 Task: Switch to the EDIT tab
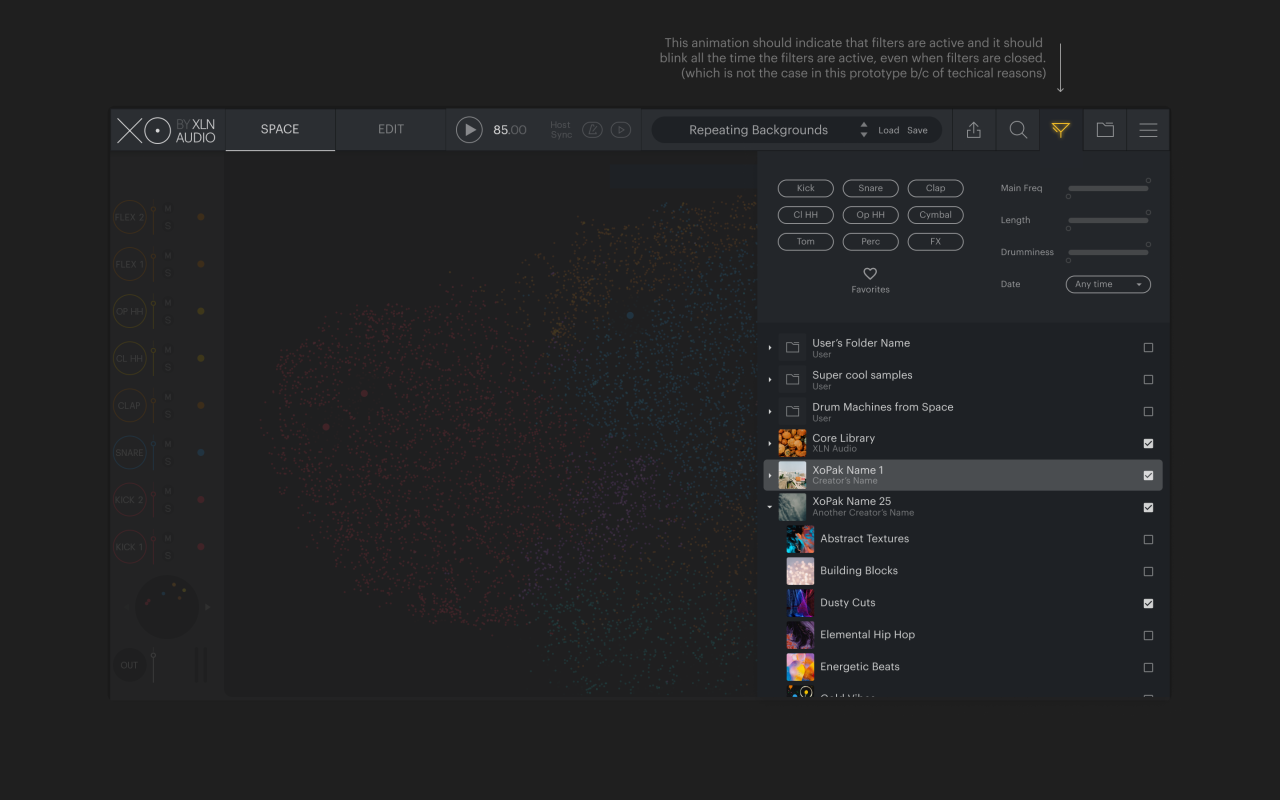[391, 130]
